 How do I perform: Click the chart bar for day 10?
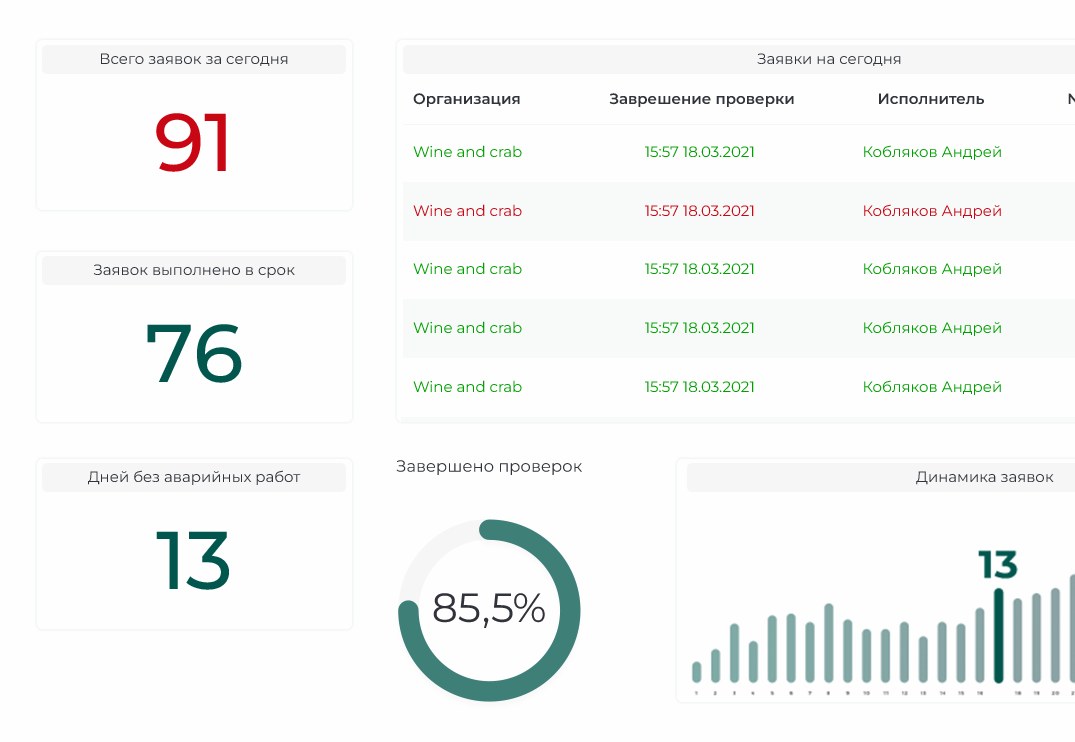click(867, 656)
